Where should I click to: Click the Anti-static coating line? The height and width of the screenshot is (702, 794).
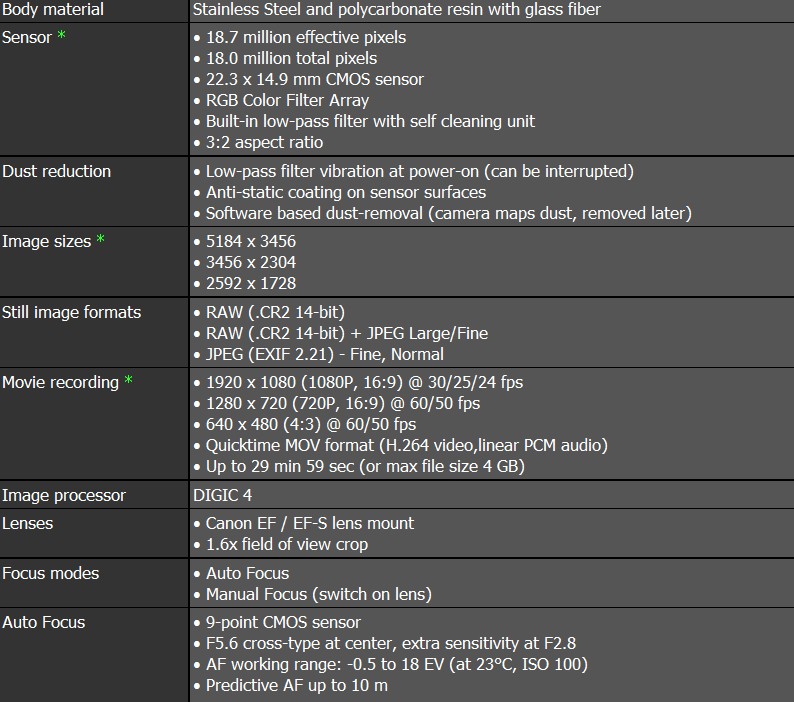[345, 192]
